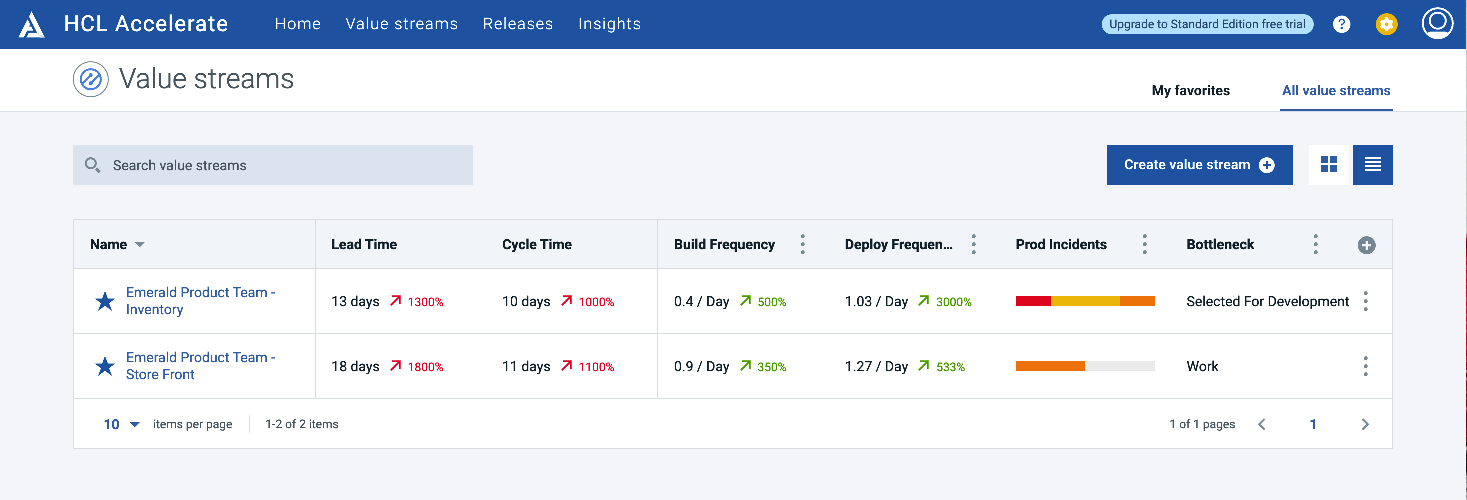Click the HCL Accelerate logo icon
Viewport: 1467px width, 500px height.
[x=32, y=24]
